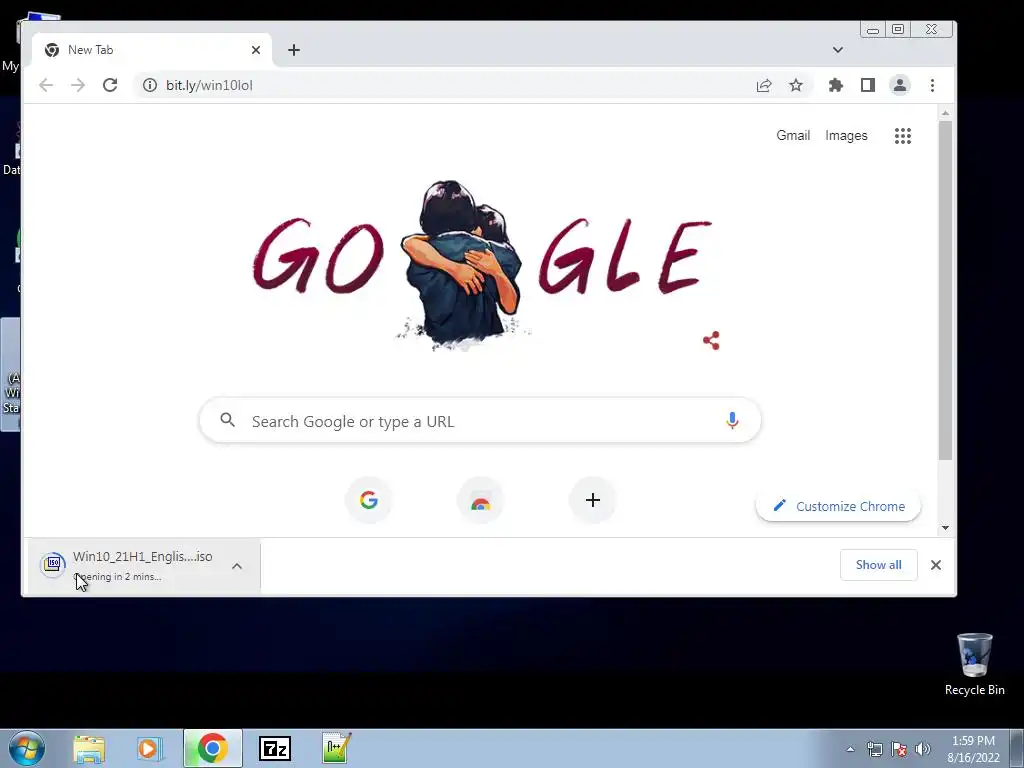The width and height of the screenshot is (1024, 768).
Task: Open the Images link
Action: [846, 135]
